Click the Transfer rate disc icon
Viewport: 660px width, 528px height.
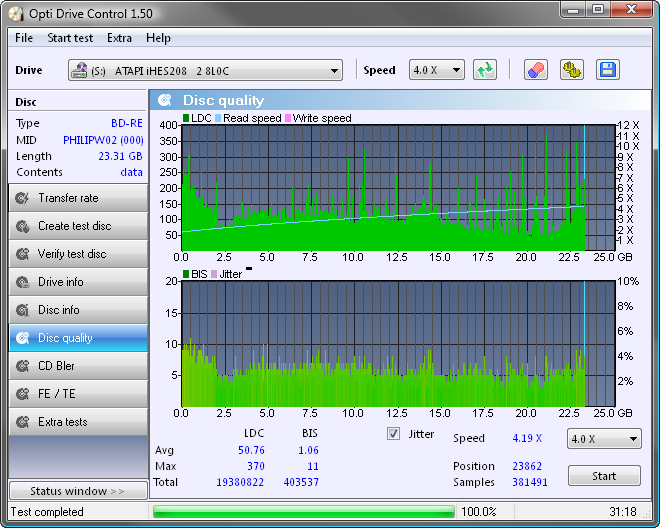[22, 198]
